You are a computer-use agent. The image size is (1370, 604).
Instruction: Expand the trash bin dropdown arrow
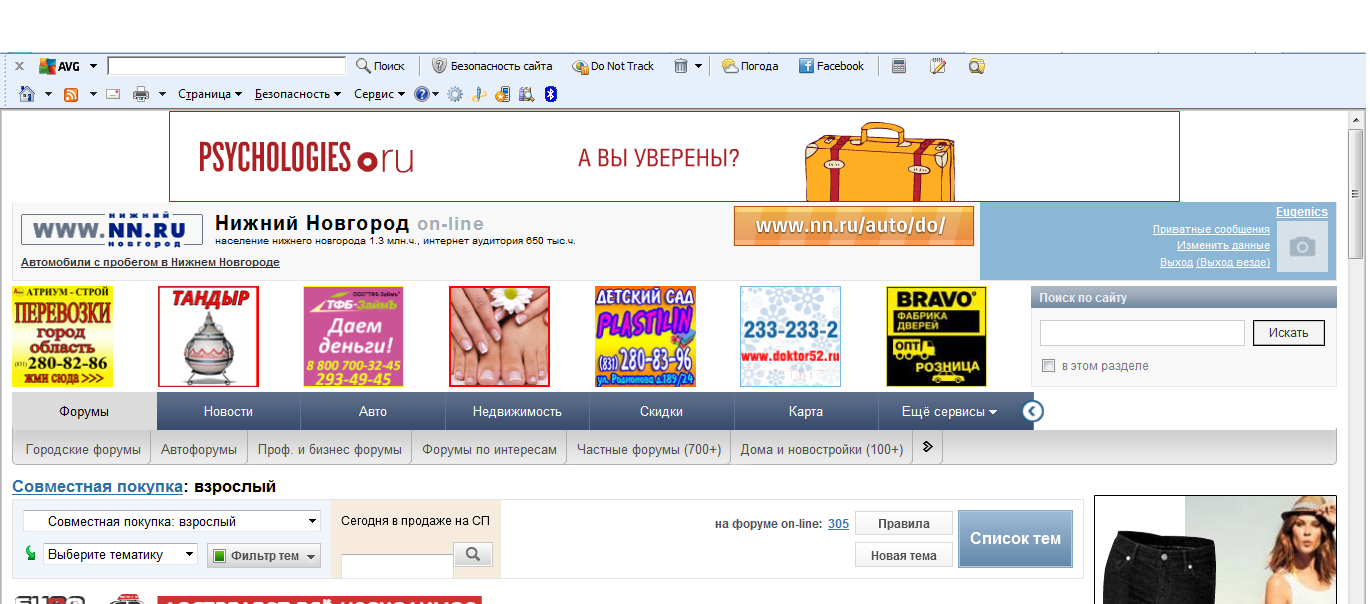tap(698, 66)
